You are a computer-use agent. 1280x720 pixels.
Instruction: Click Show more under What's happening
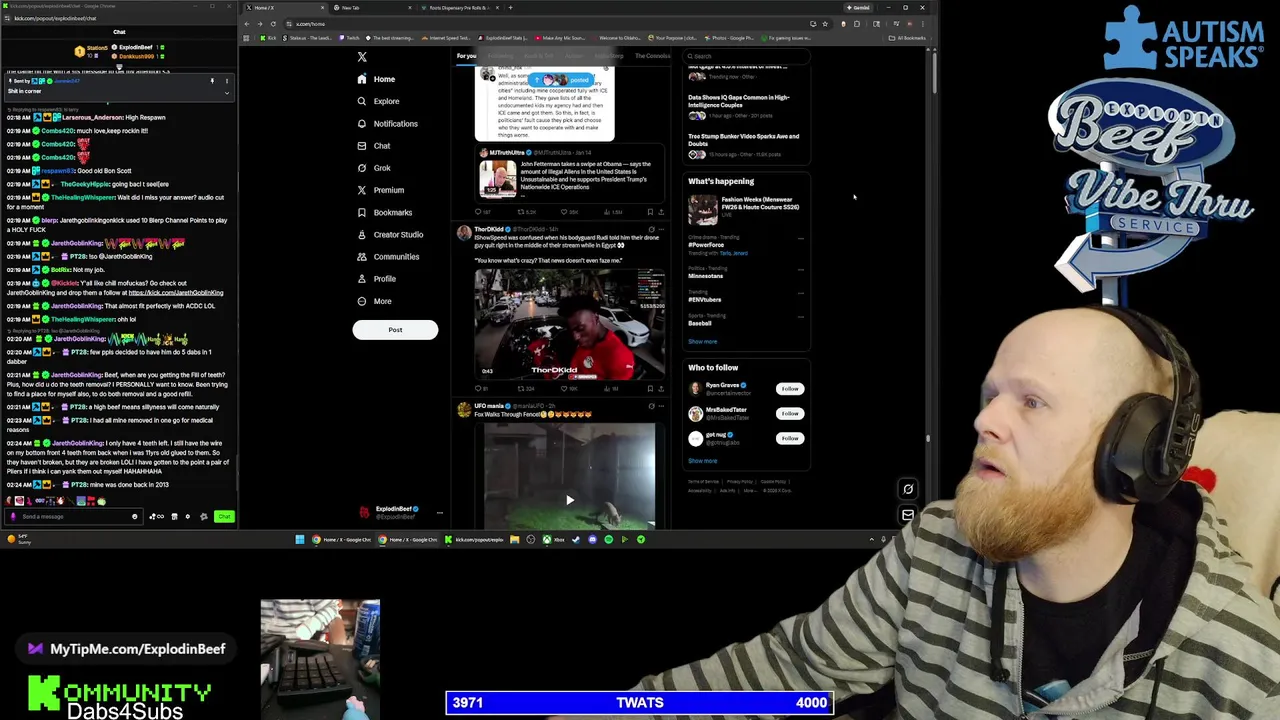[702, 342]
